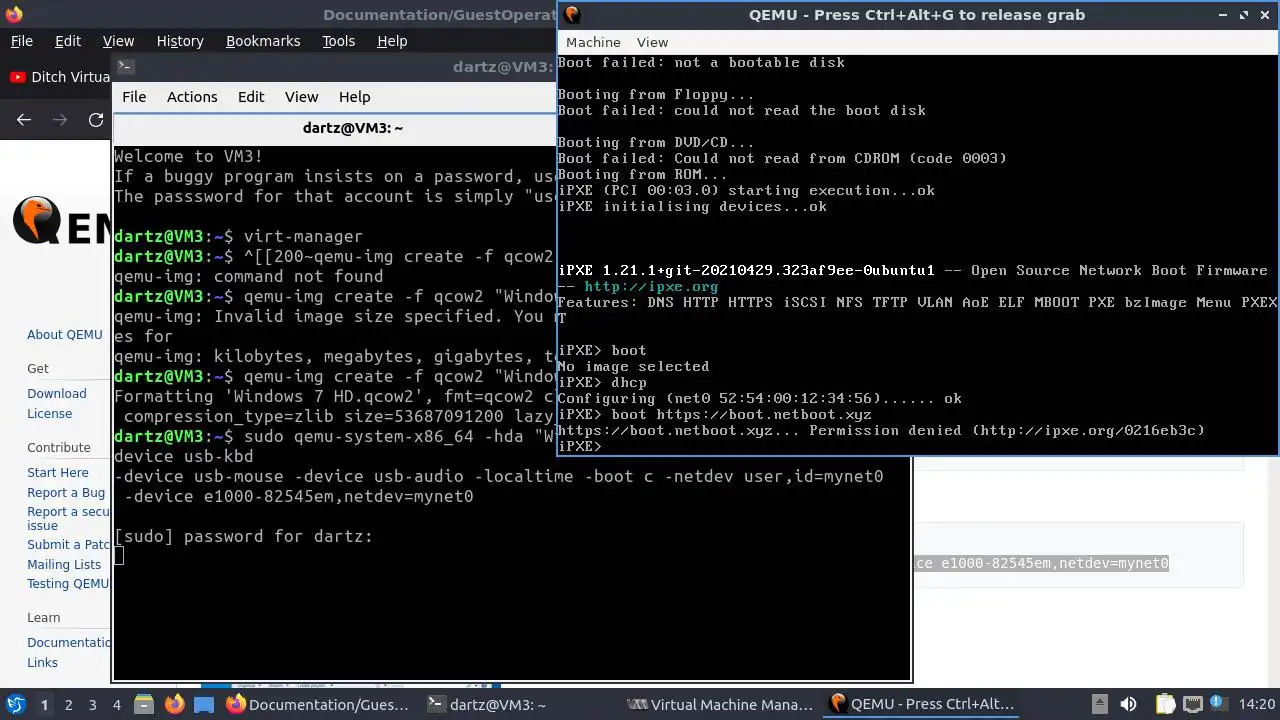Click the '[sudo] password for dartz:' prompt line
The width and height of the screenshot is (1280, 720).
coord(243,537)
